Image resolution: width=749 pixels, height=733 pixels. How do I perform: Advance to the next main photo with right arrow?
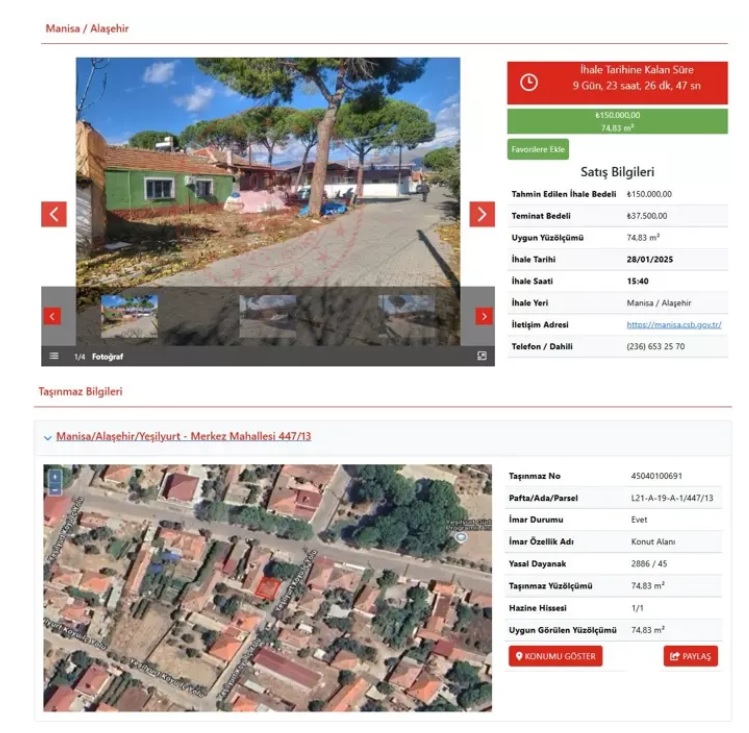pyautogui.click(x=482, y=214)
